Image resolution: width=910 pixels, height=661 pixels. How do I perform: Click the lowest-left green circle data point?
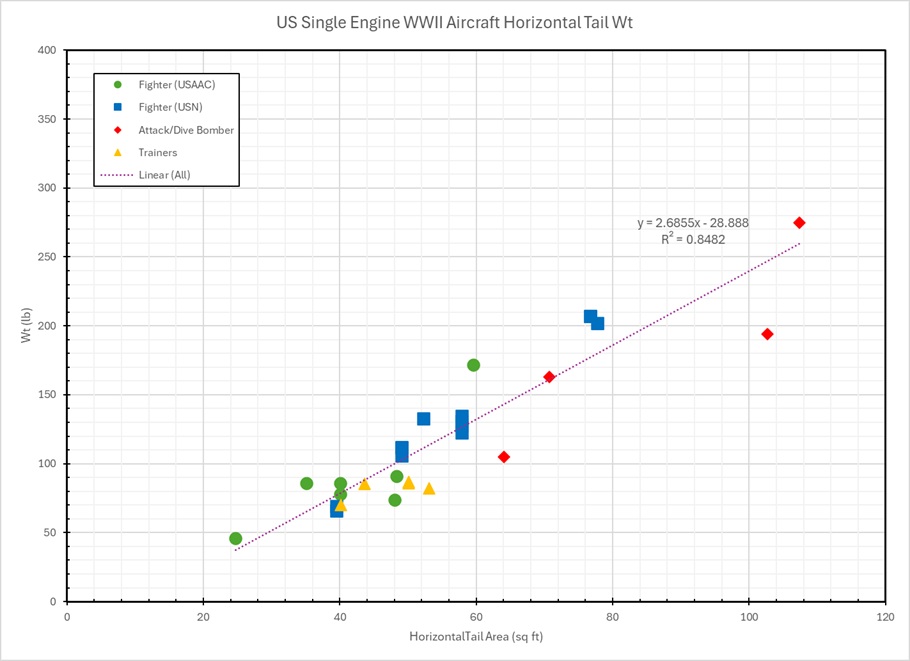point(235,539)
